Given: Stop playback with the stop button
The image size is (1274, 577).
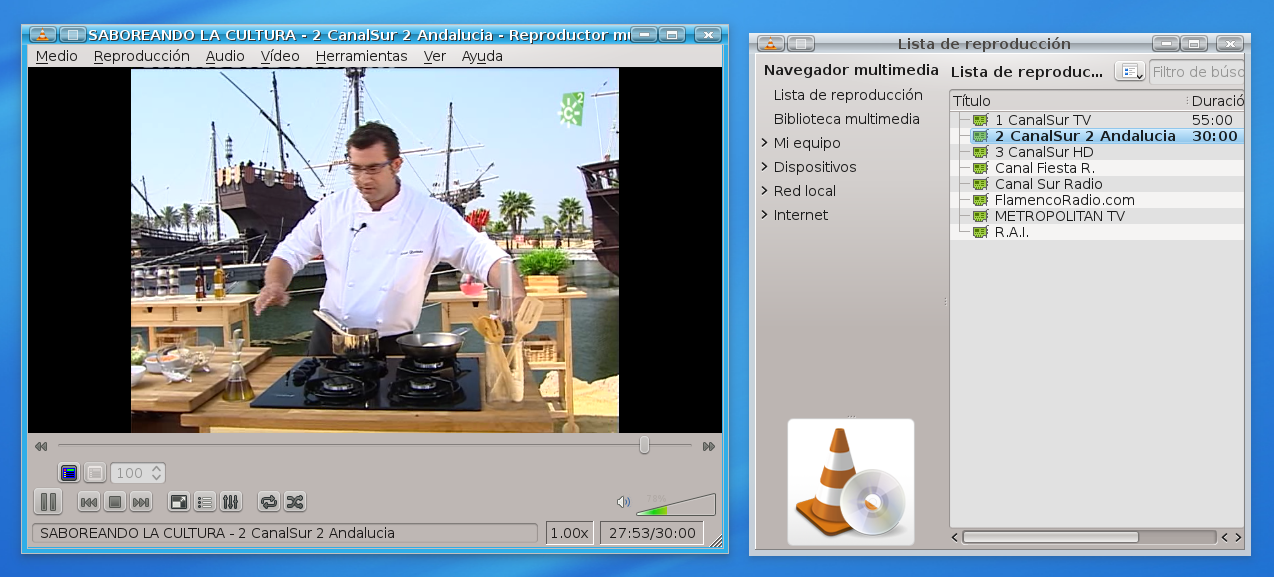Looking at the screenshot, I should pyautogui.click(x=114, y=502).
